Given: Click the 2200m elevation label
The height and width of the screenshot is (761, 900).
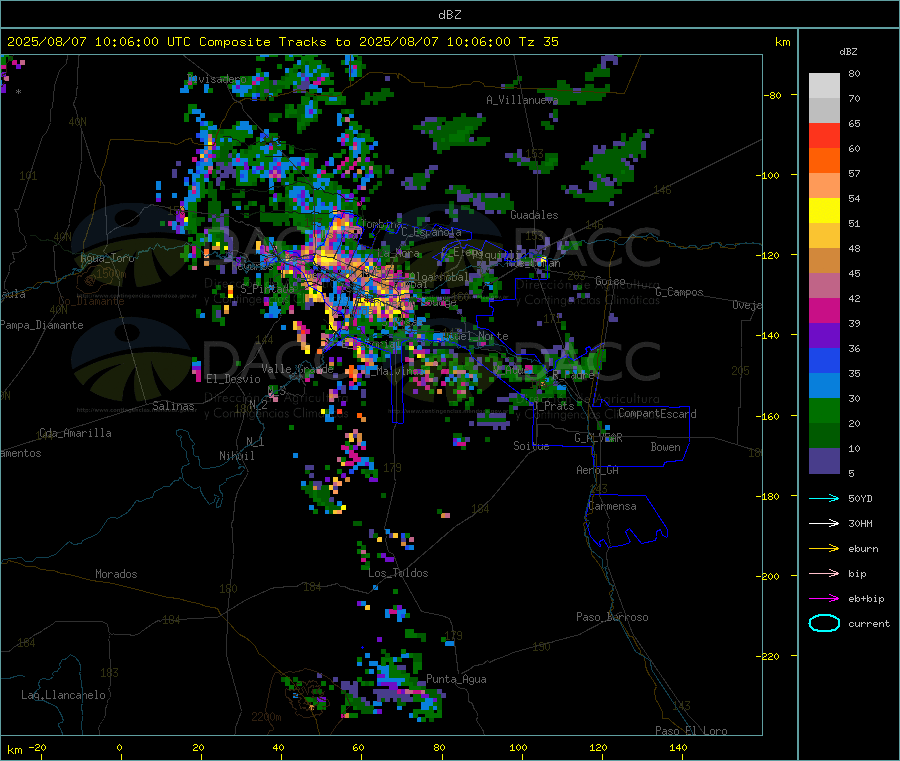Looking at the screenshot, I should tap(266, 717).
